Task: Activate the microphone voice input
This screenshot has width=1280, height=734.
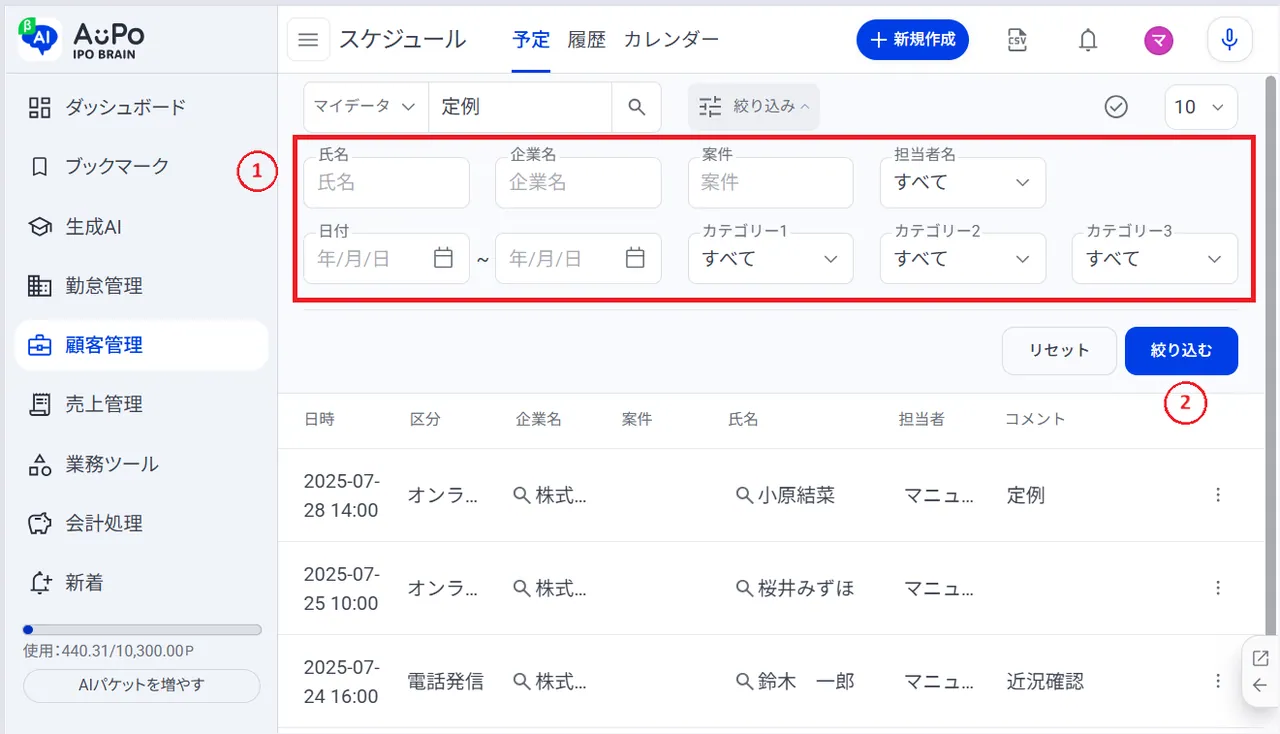Action: [x=1230, y=40]
